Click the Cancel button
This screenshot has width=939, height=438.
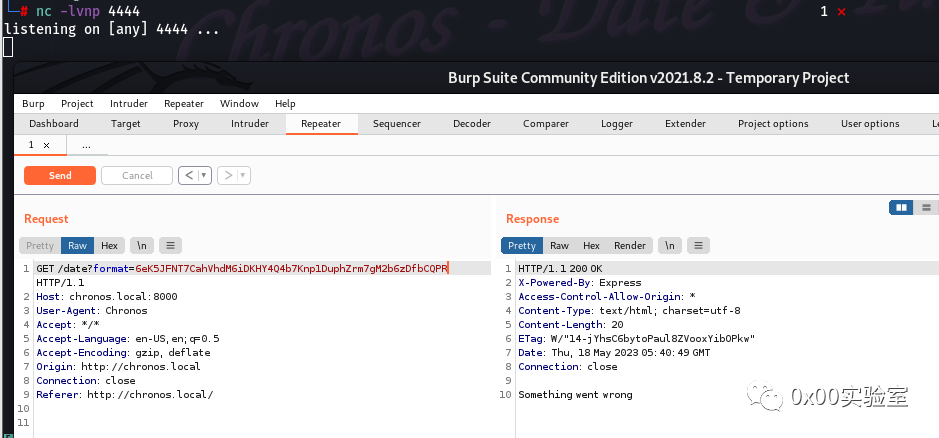tap(137, 176)
